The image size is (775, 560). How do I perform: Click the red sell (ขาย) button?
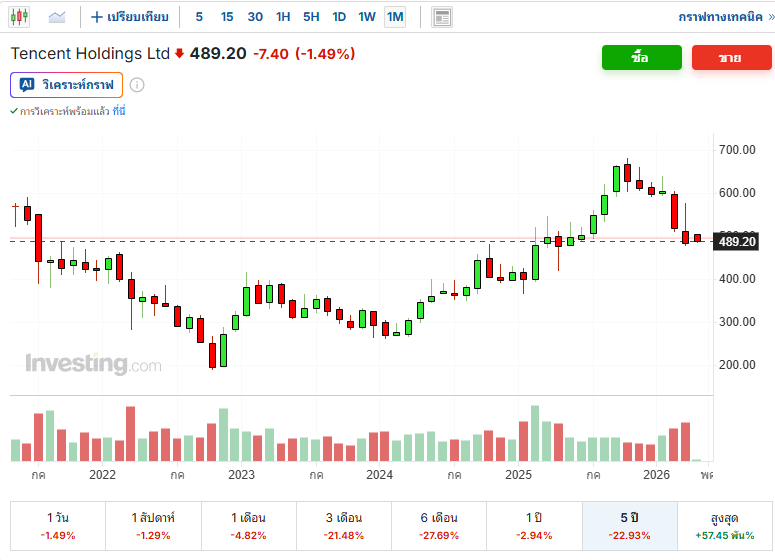(732, 57)
